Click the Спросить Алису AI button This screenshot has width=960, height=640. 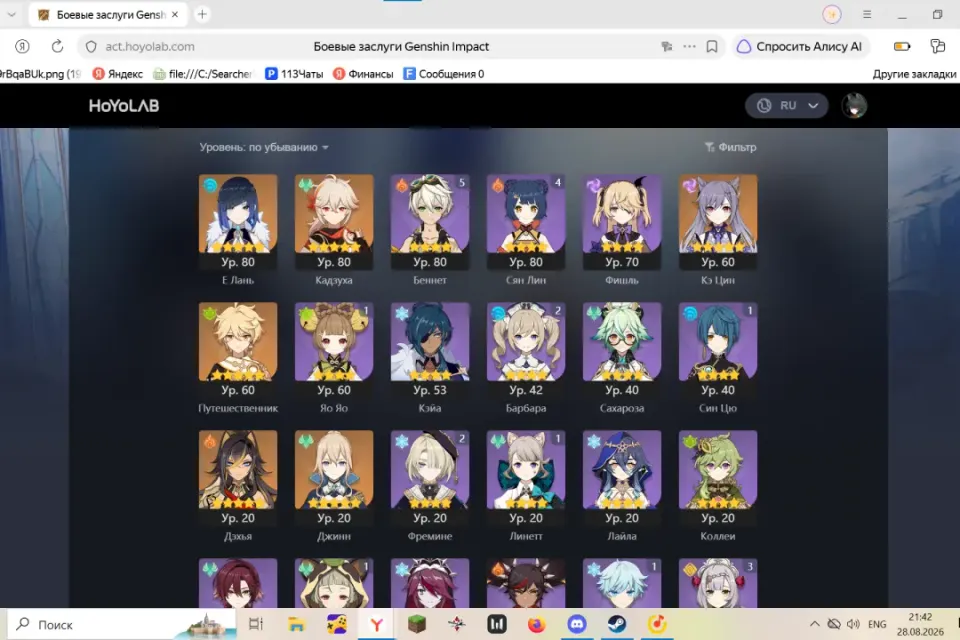pos(800,47)
